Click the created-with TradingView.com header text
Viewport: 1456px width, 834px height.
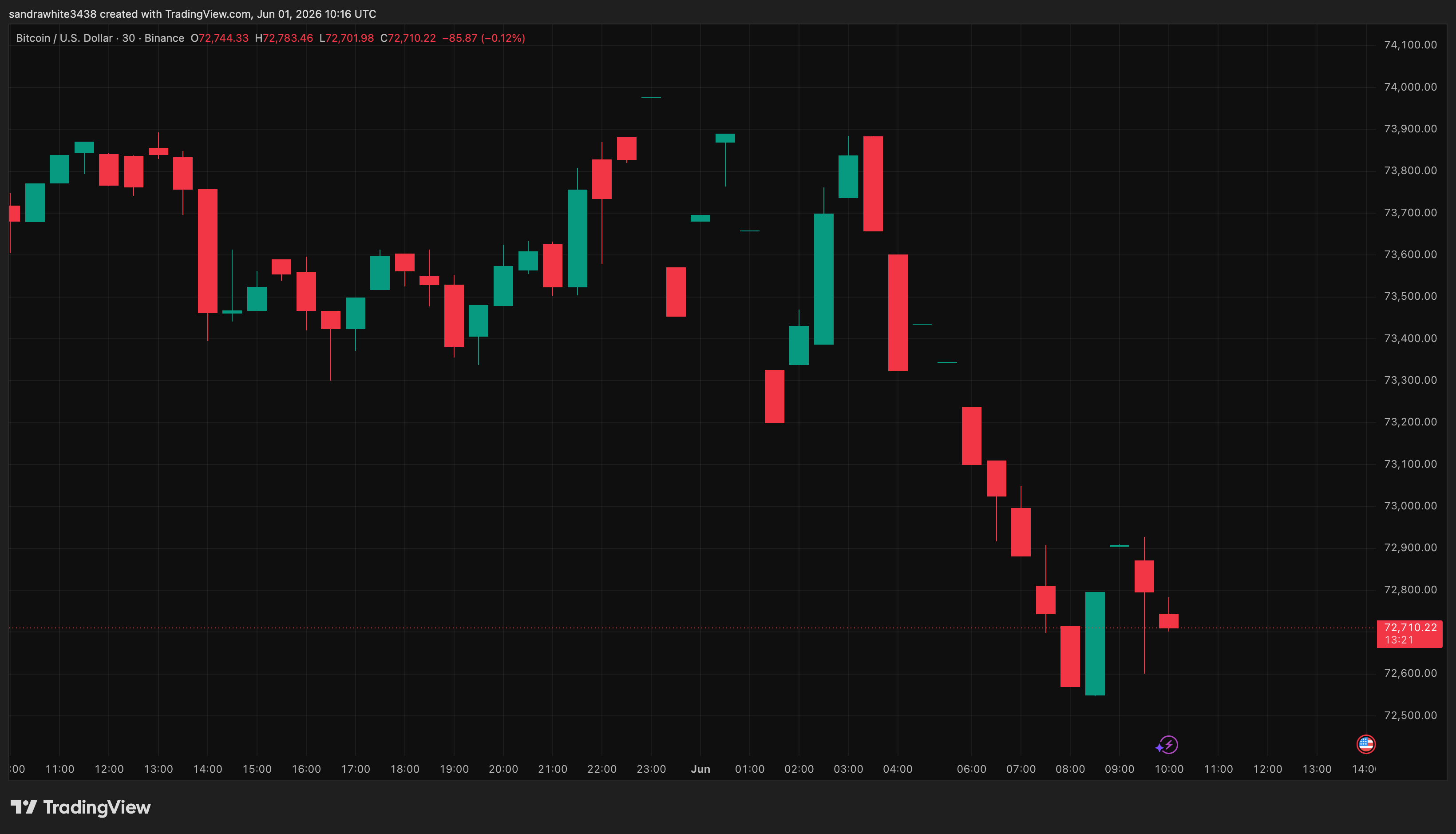[192, 14]
